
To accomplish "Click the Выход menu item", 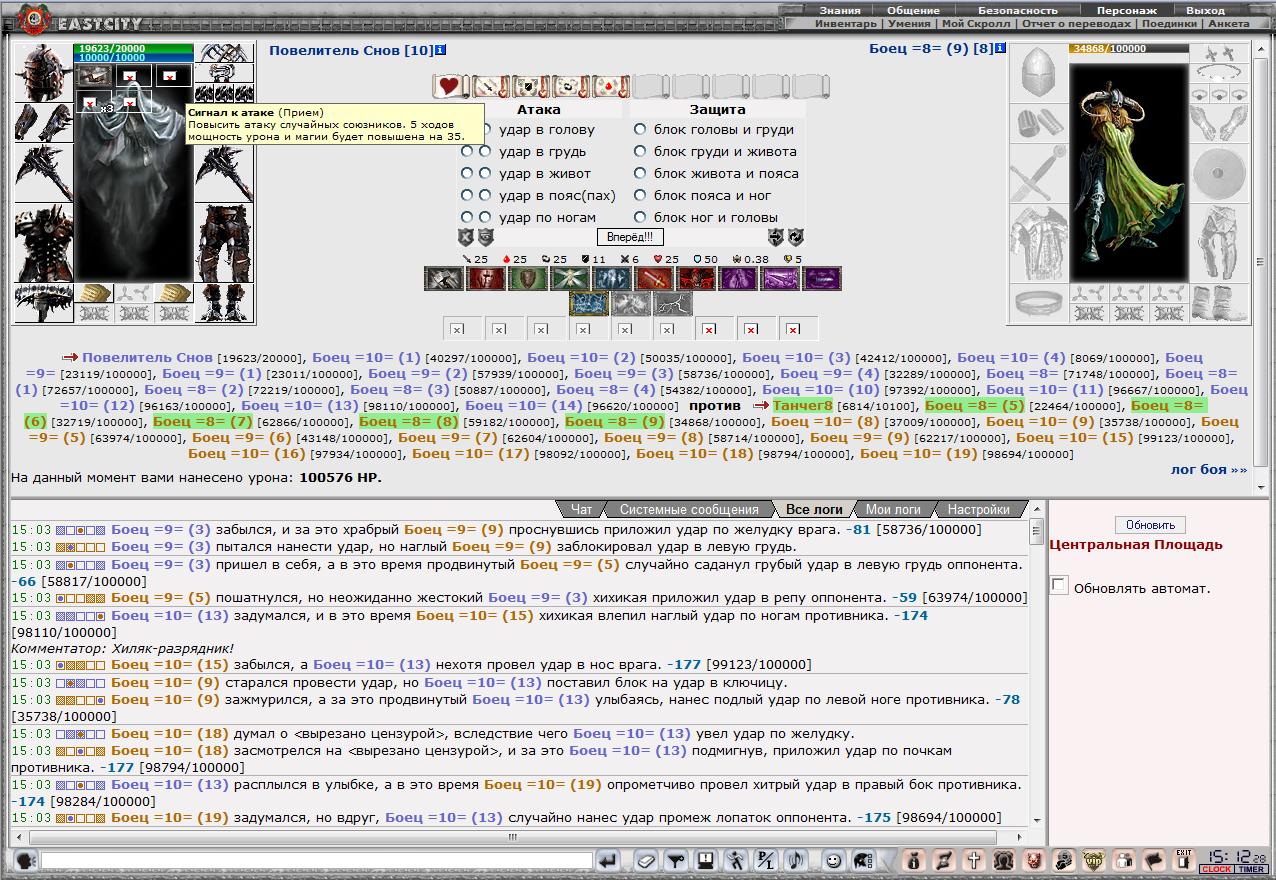I will coord(1205,10).
